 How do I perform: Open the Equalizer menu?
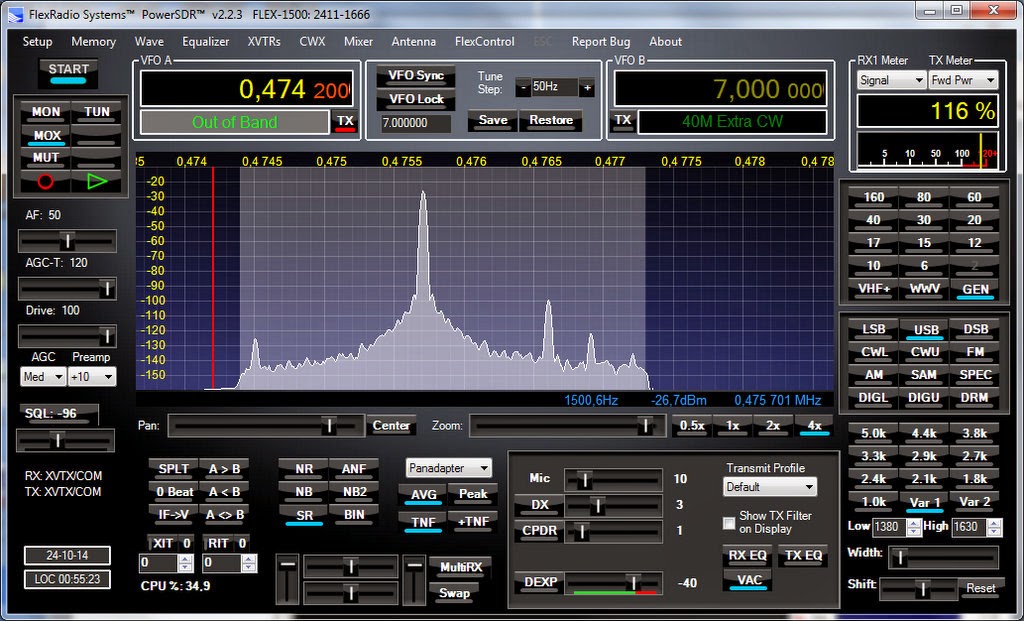[x=206, y=41]
